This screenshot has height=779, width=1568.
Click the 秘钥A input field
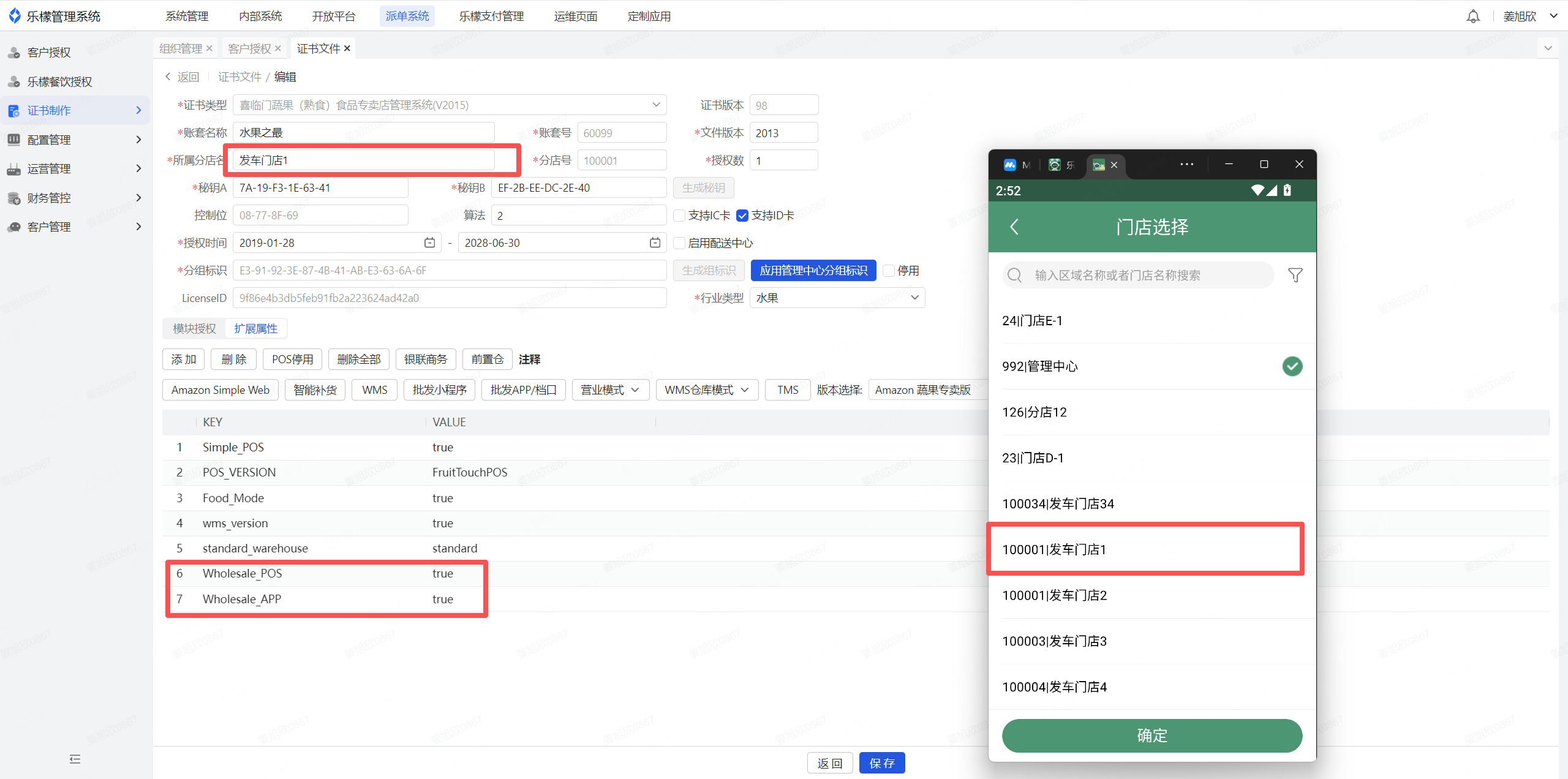tap(320, 188)
